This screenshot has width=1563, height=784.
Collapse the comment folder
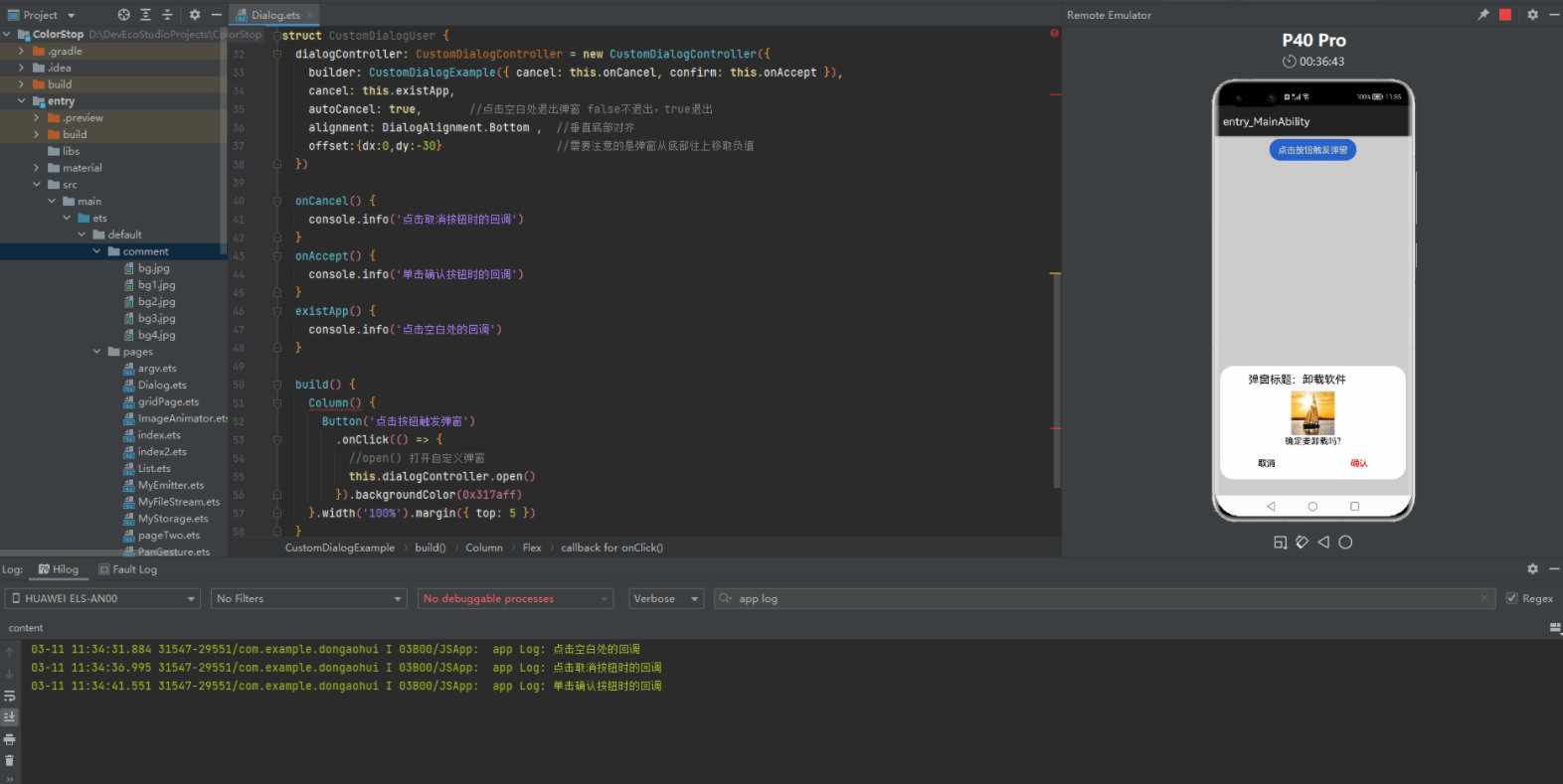[96, 251]
